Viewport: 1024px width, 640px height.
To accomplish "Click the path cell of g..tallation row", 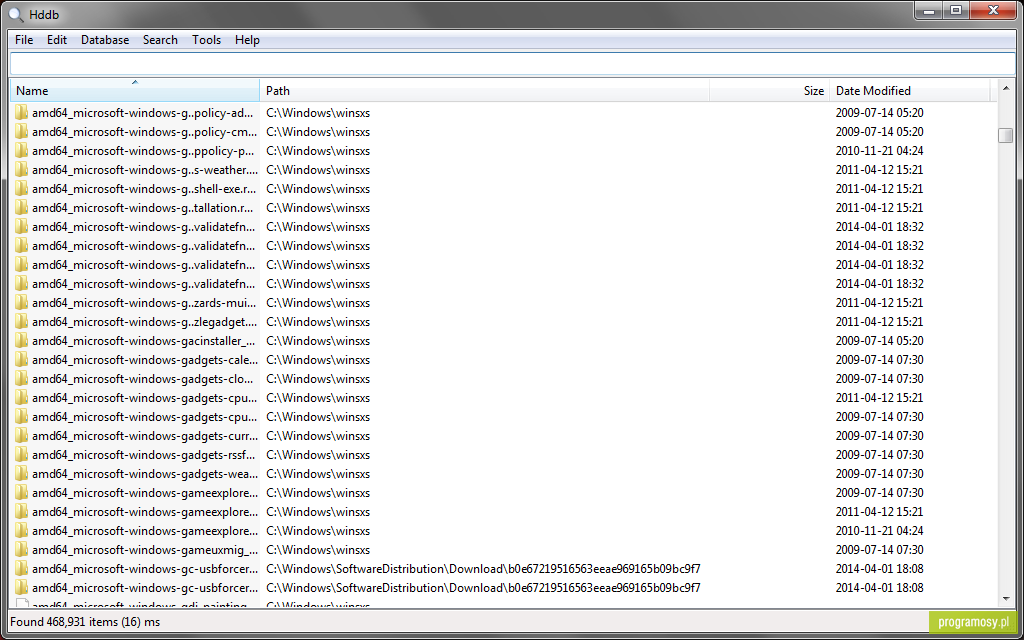I will [318, 208].
